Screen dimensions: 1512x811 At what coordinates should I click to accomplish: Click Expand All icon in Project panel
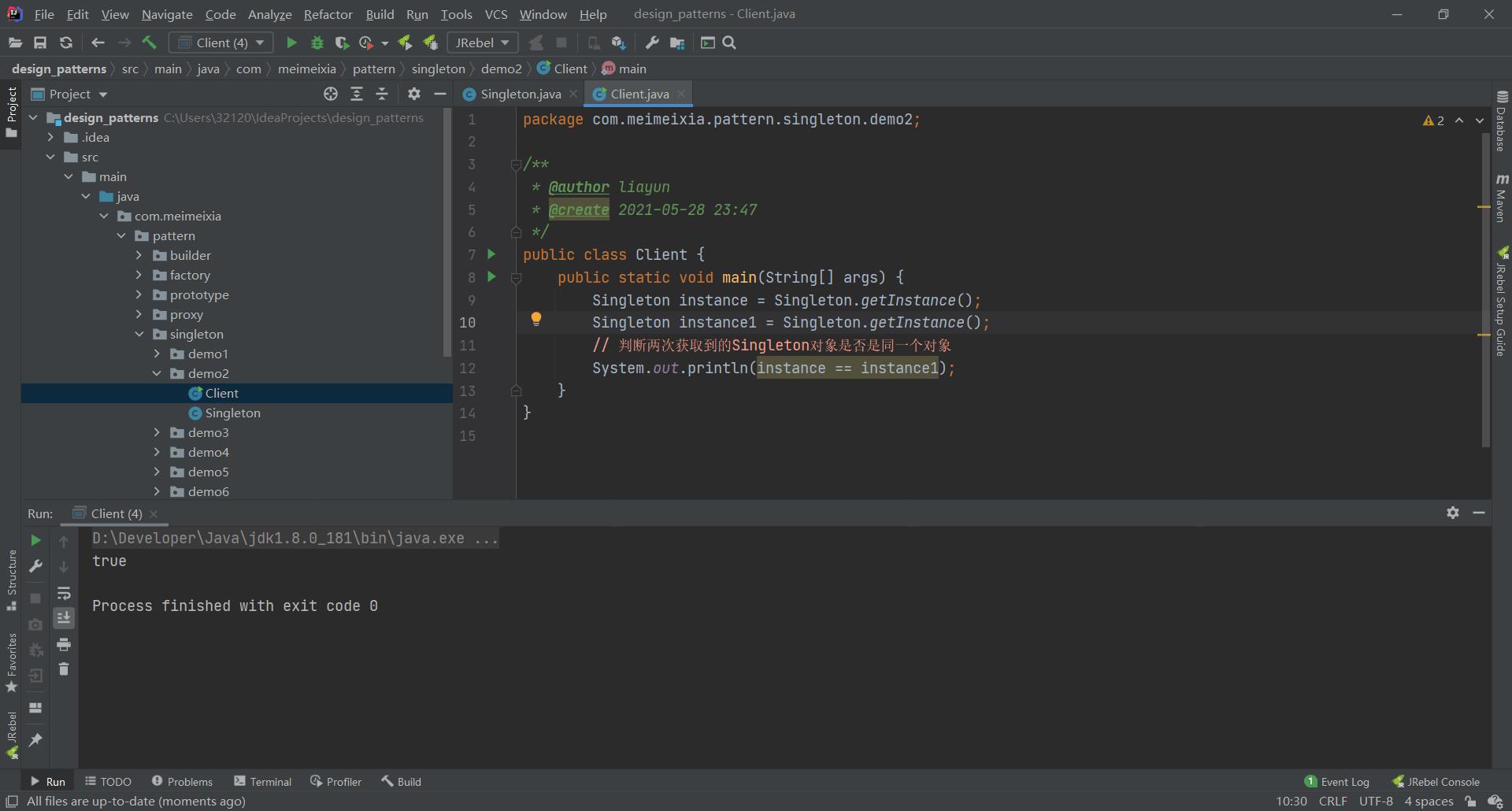click(357, 94)
